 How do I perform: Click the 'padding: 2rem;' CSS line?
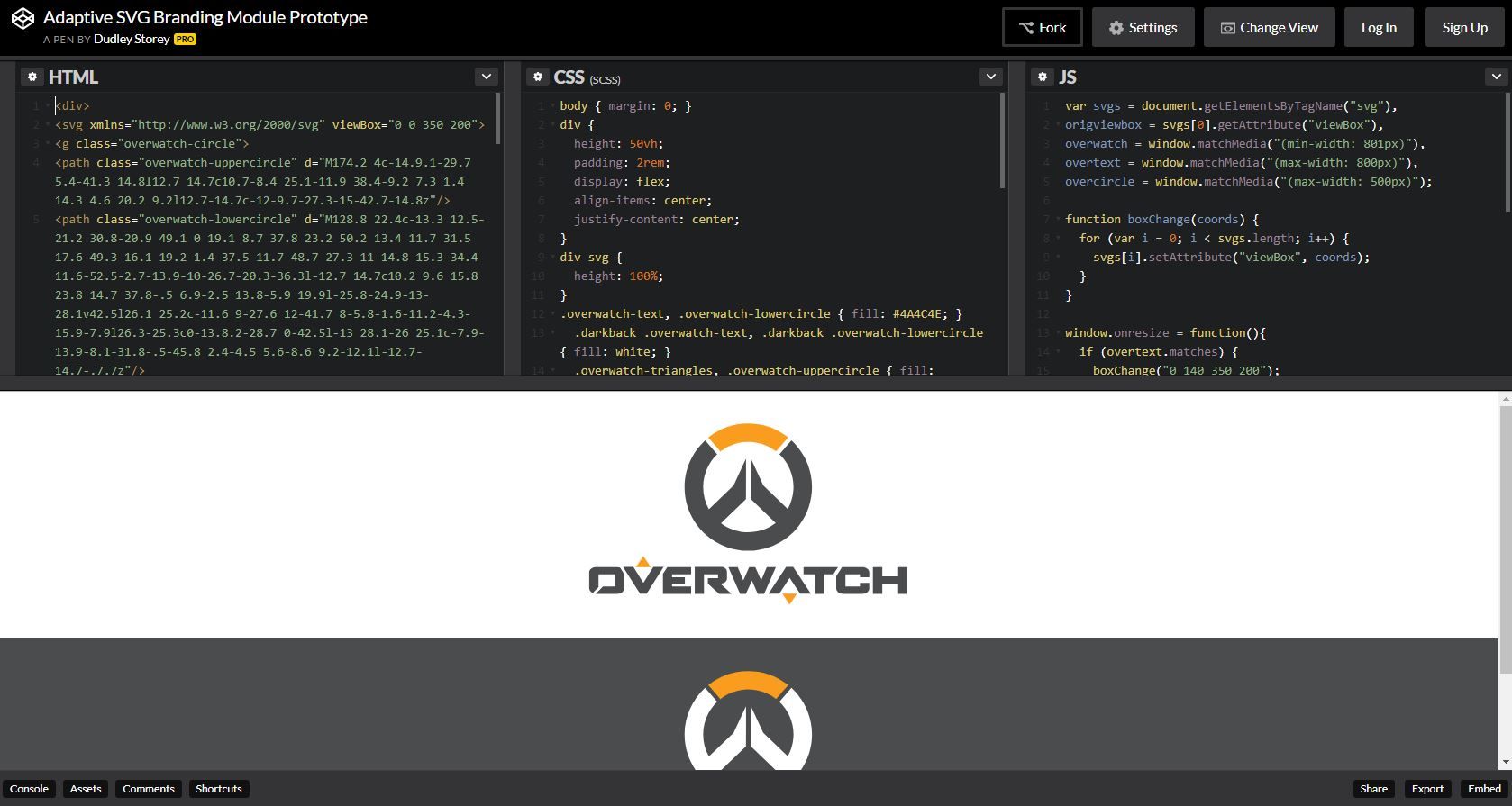(622, 163)
